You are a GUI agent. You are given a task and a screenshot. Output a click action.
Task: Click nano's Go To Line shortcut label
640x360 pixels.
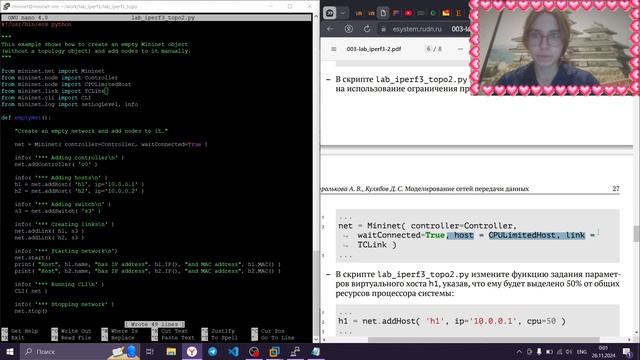278,338
